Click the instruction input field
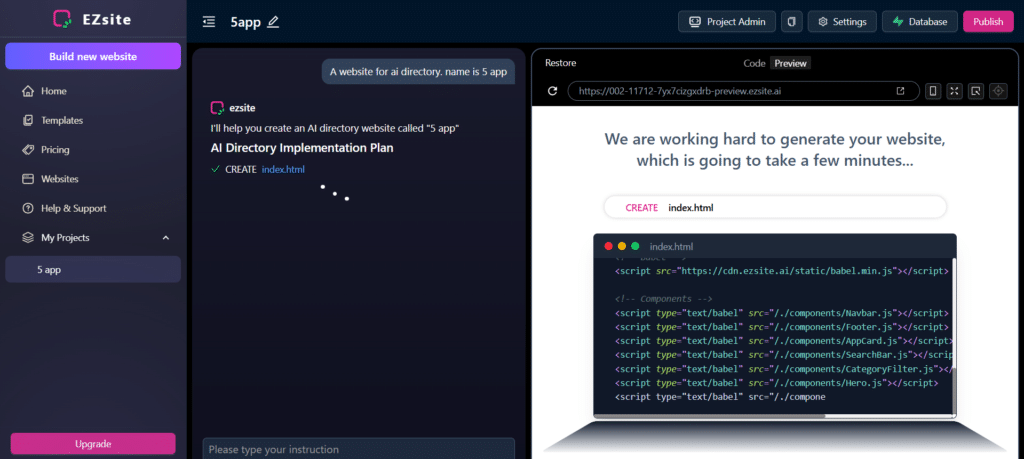 point(359,449)
